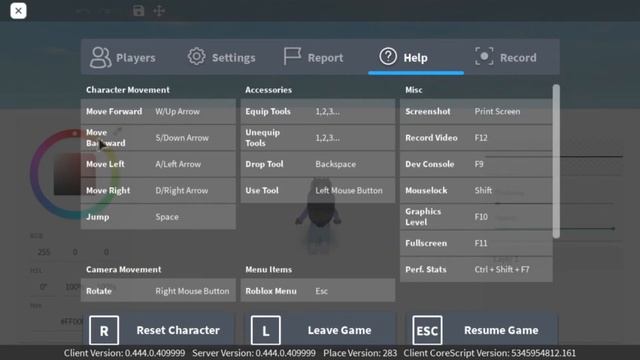
Task: Click the Move Forward row
Action: pos(158,111)
